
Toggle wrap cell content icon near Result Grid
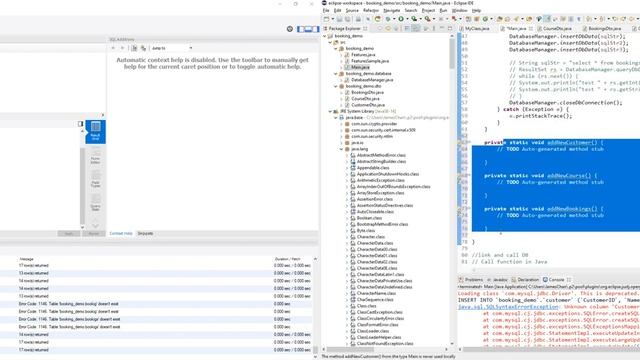click(80, 124)
